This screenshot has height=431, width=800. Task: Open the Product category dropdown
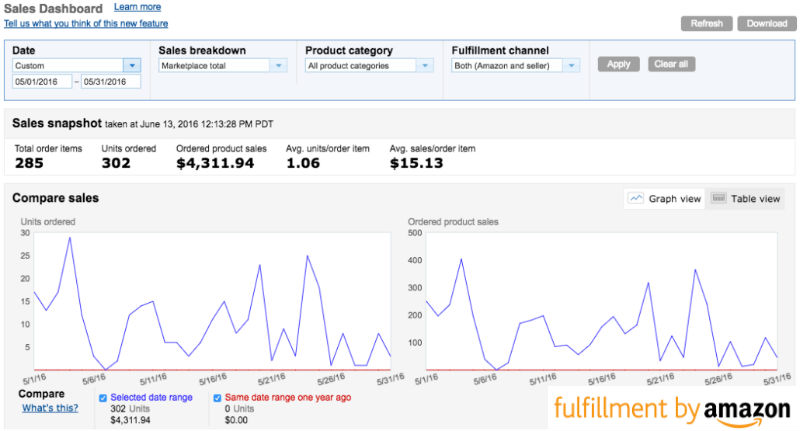tap(425, 66)
